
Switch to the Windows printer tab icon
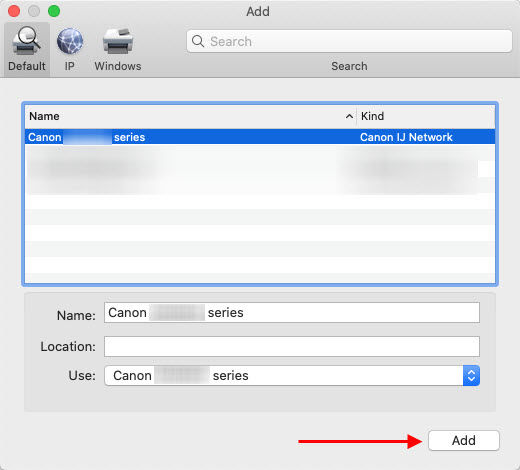coord(118,41)
